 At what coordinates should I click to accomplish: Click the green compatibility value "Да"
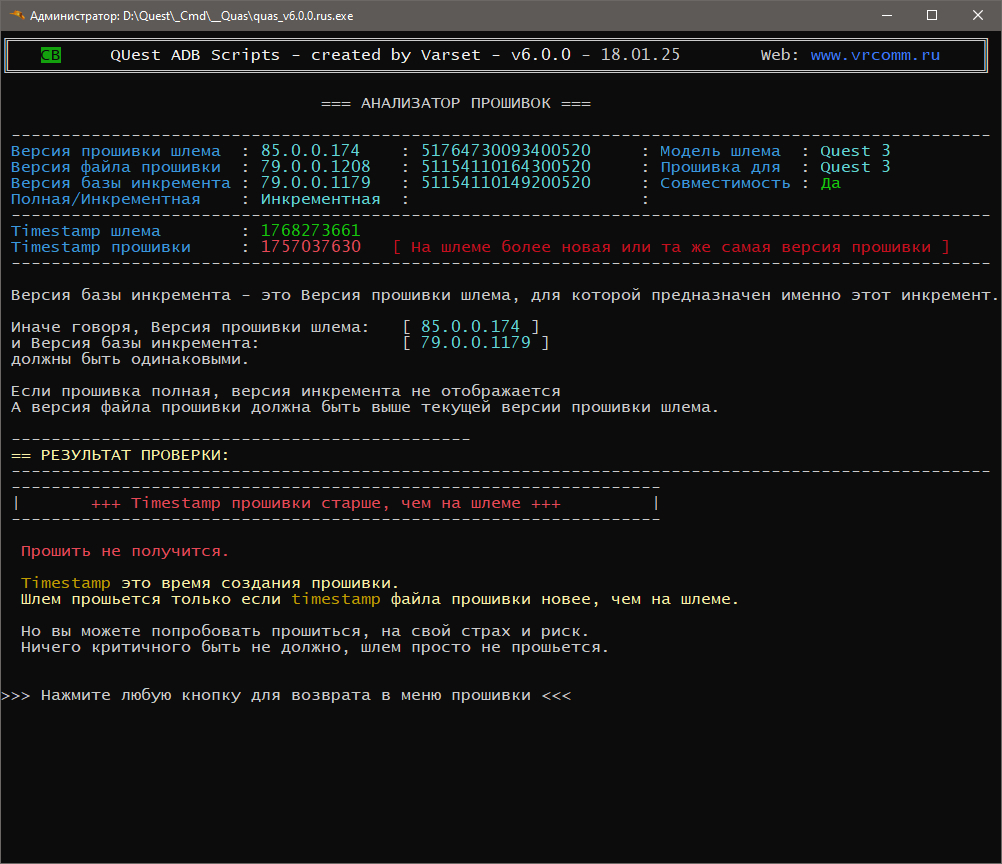point(830,183)
